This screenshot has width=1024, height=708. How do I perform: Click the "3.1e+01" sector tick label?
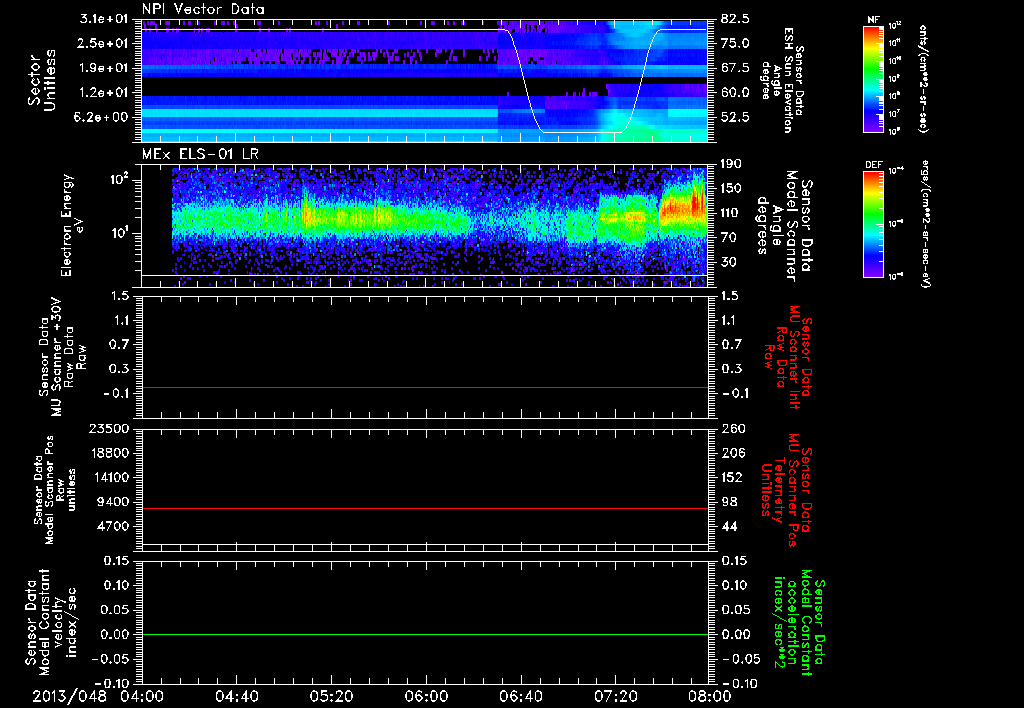(x=106, y=19)
